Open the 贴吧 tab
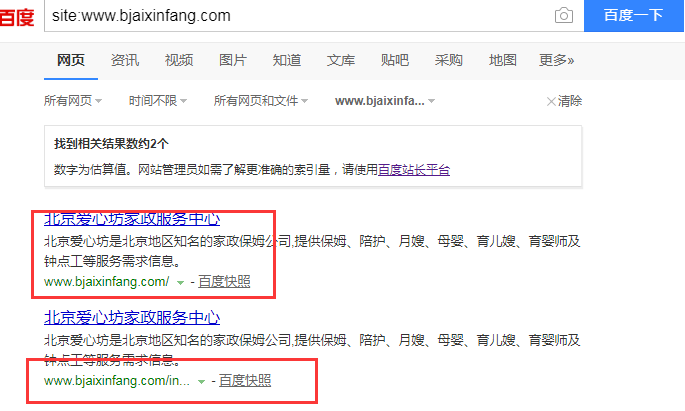 point(394,60)
